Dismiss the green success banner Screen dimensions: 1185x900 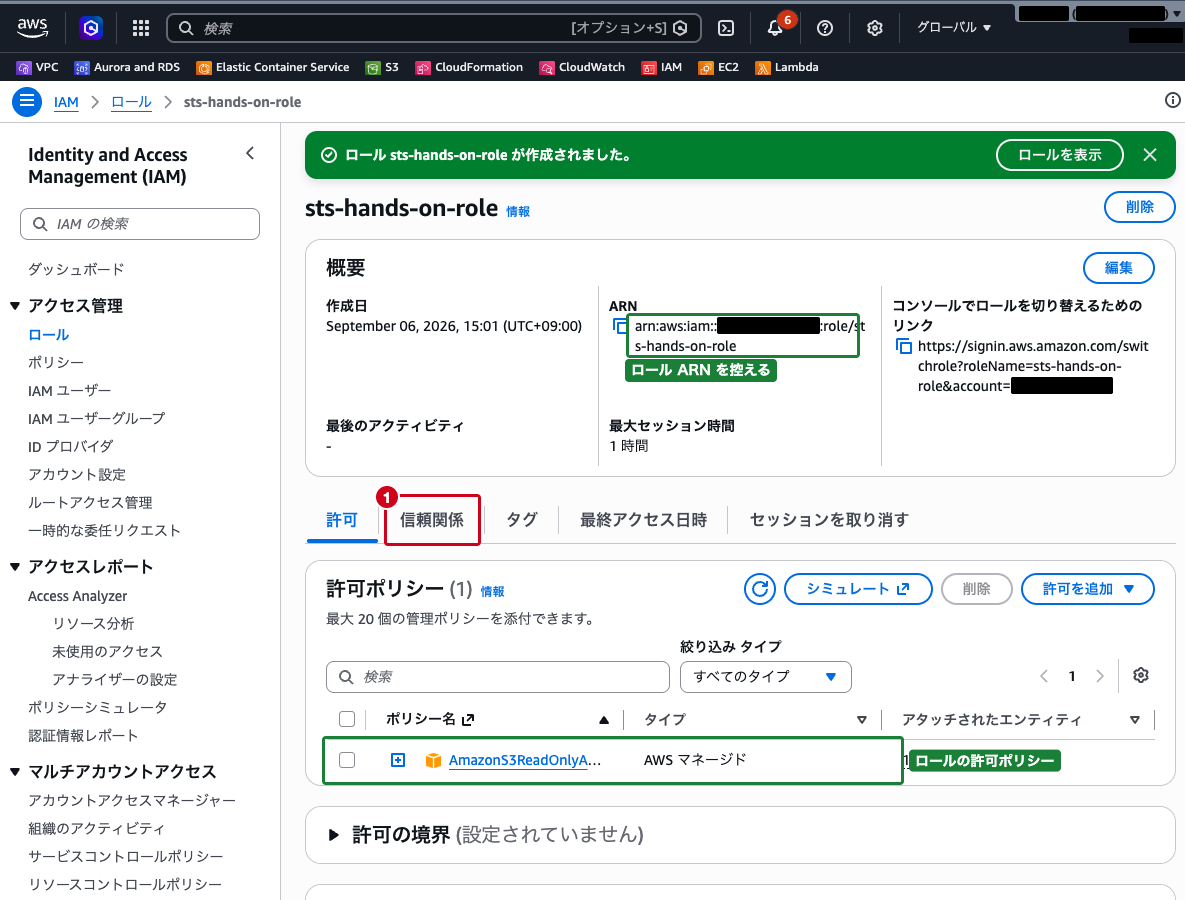(1149, 155)
